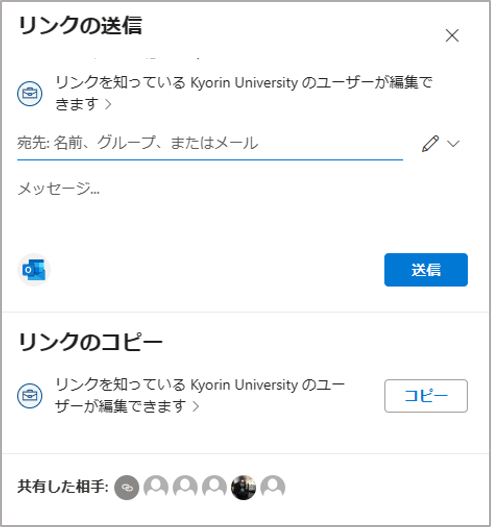Select the second gray person avatar in shared list

185,487
